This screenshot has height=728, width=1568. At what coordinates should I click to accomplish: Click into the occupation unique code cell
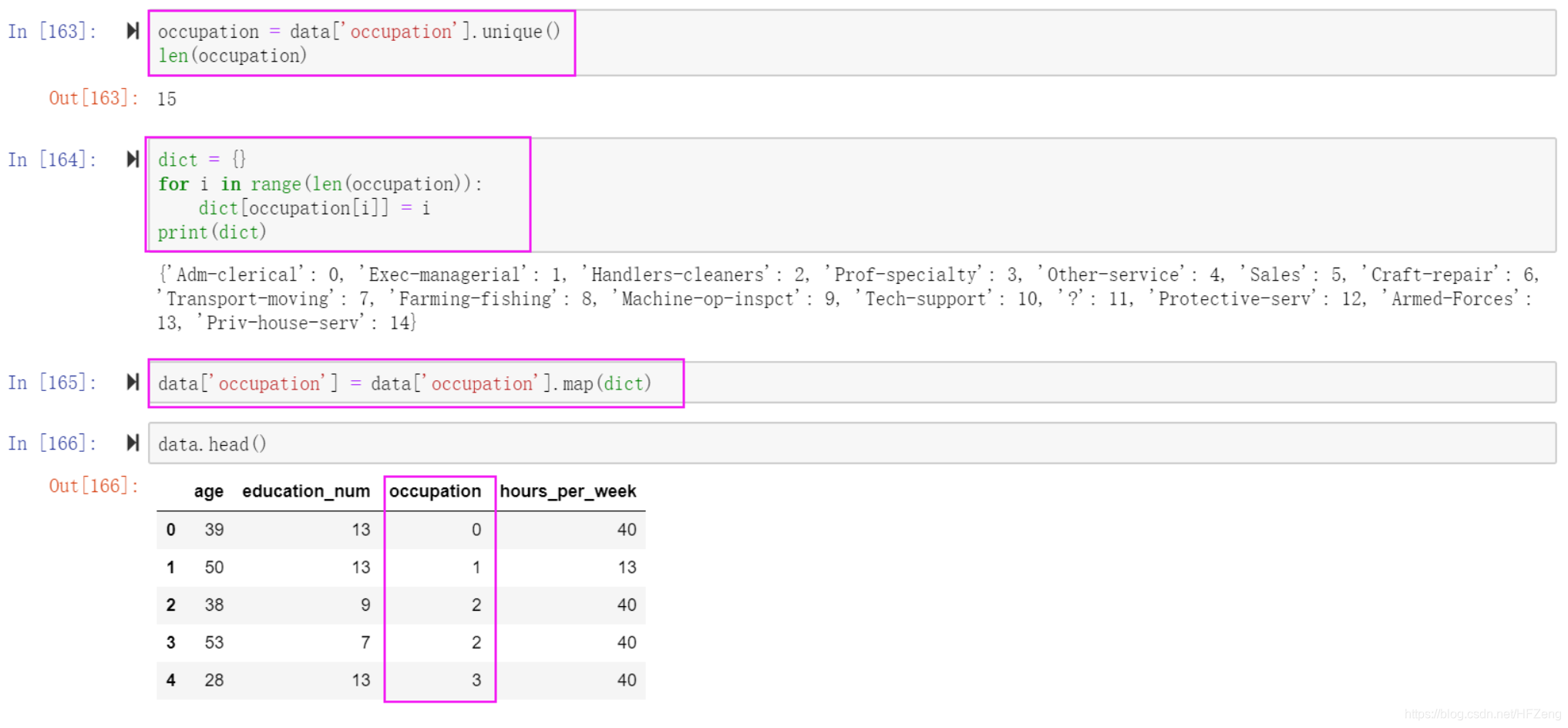(852, 43)
